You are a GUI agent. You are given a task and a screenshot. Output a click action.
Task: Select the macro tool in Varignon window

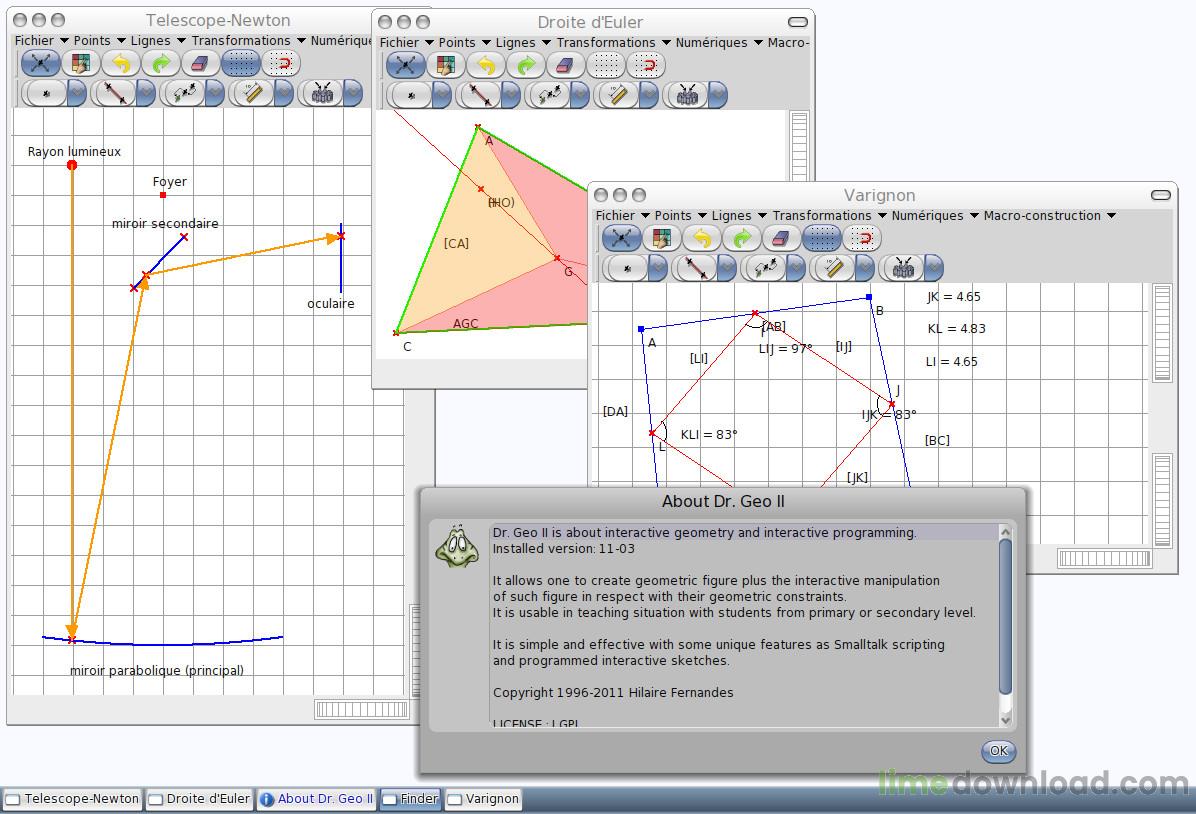[x=903, y=268]
